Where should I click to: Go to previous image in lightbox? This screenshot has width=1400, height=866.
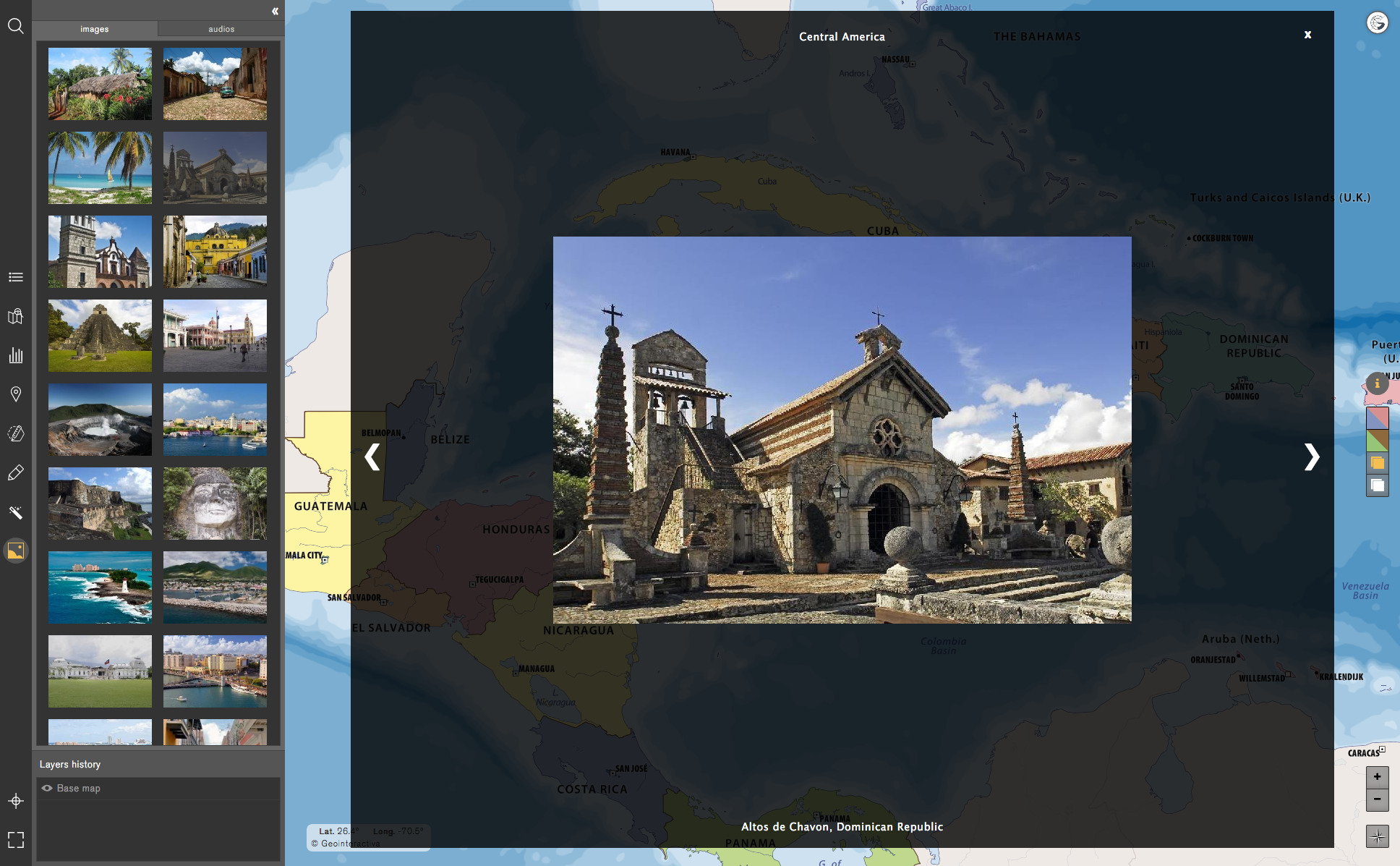click(x=372, y=457)
